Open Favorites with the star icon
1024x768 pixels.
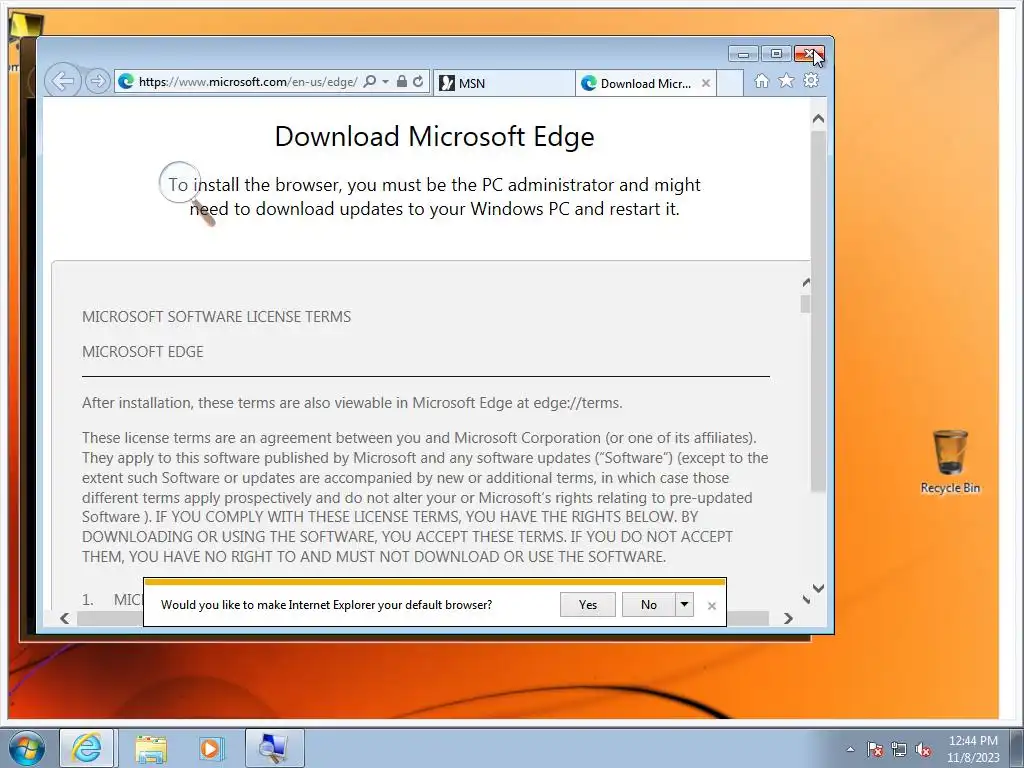pos(786,81)
